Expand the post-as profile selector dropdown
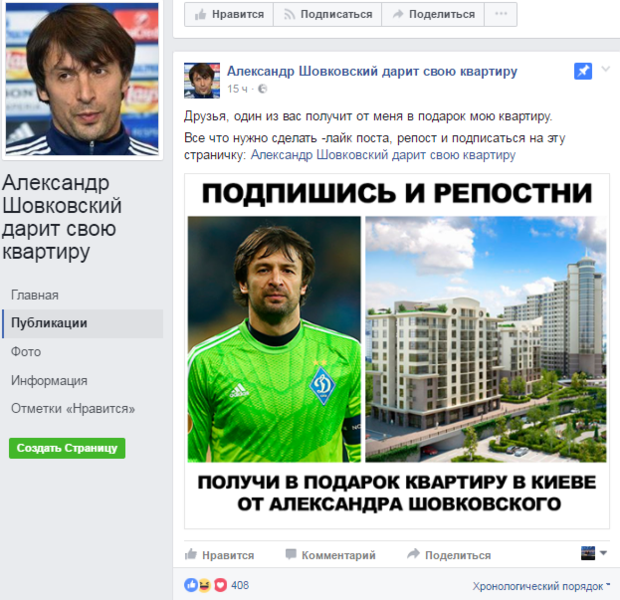The height and width of the screenshot is (600, 620). pos(594,553)
